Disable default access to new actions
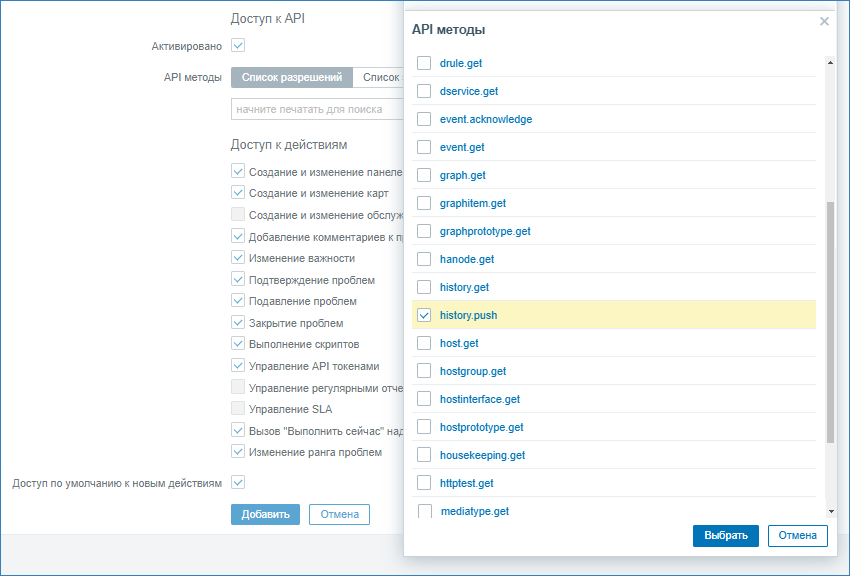This screenshot has height=576, width=850. [x=238, y=483]
